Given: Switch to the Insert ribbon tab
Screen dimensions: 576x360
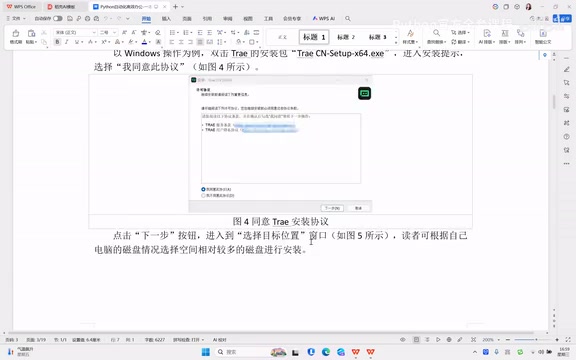Looking at the screenshot, I should pos(166,18).
